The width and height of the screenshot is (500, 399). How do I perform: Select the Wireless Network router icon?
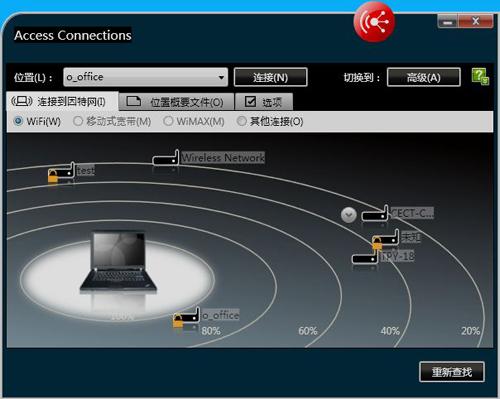166,158
